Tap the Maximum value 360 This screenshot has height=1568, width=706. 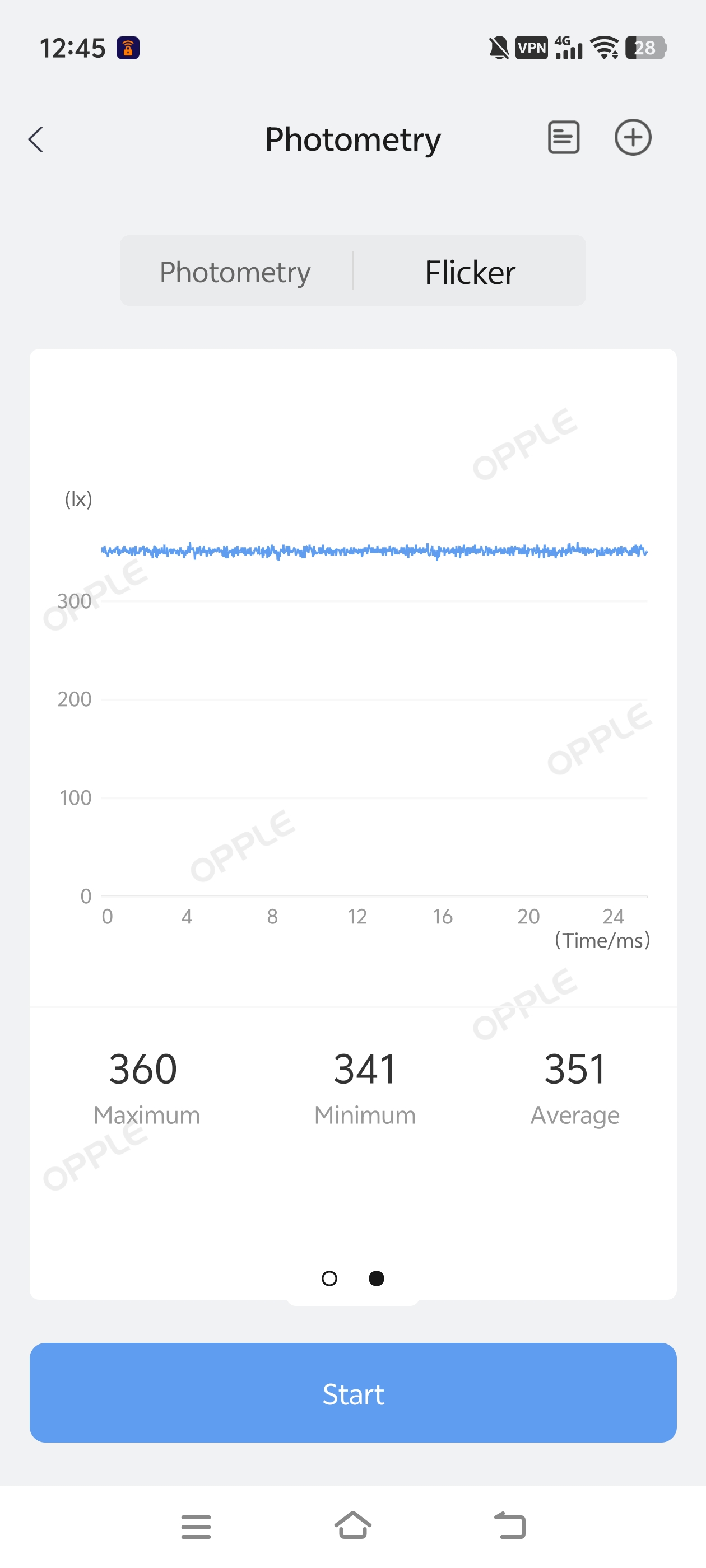144,1070
